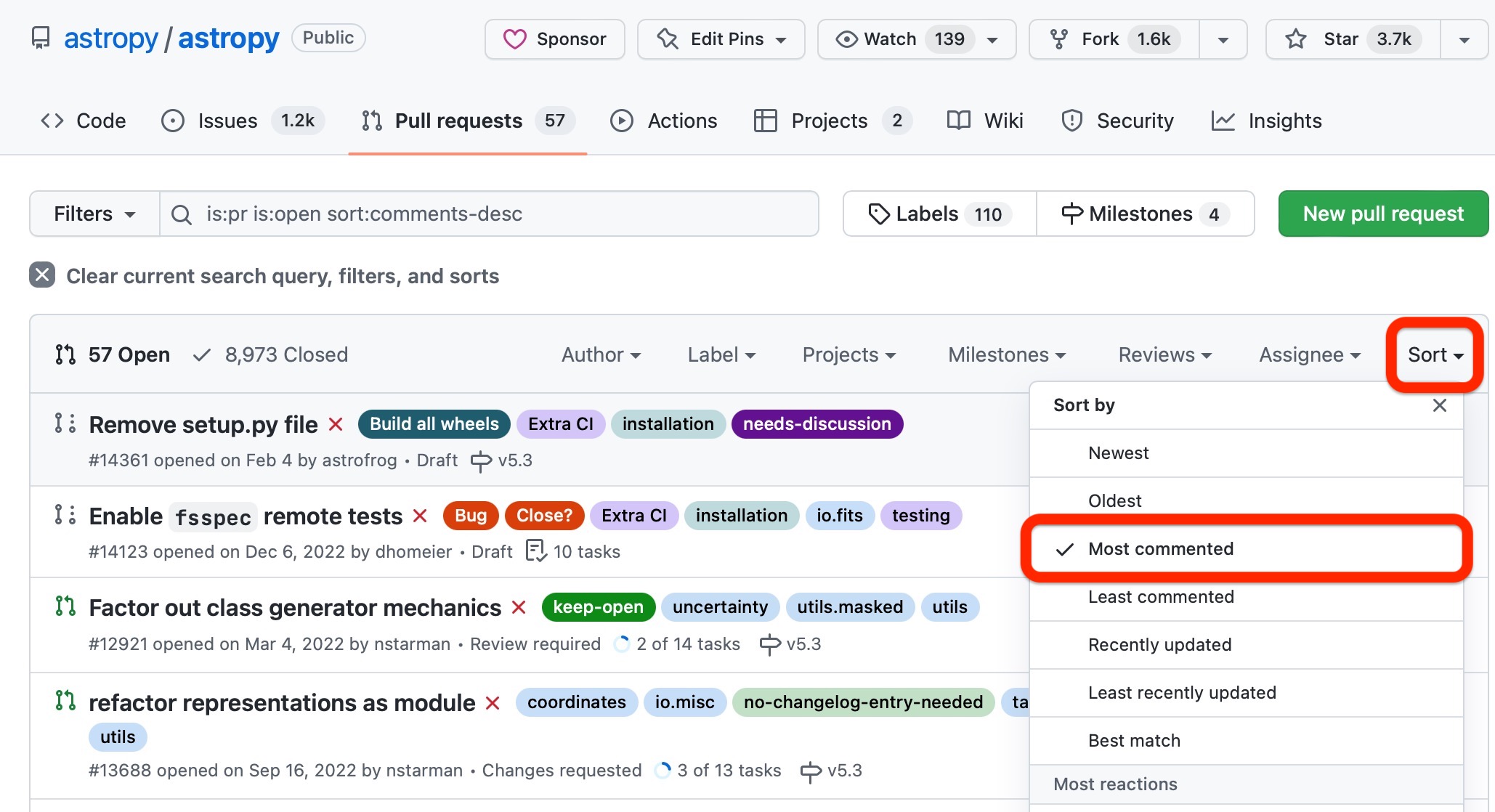Screen dimensions: 1495x812
Task: Click the Sponsor heart icon
Action: [x=514, y=39]
